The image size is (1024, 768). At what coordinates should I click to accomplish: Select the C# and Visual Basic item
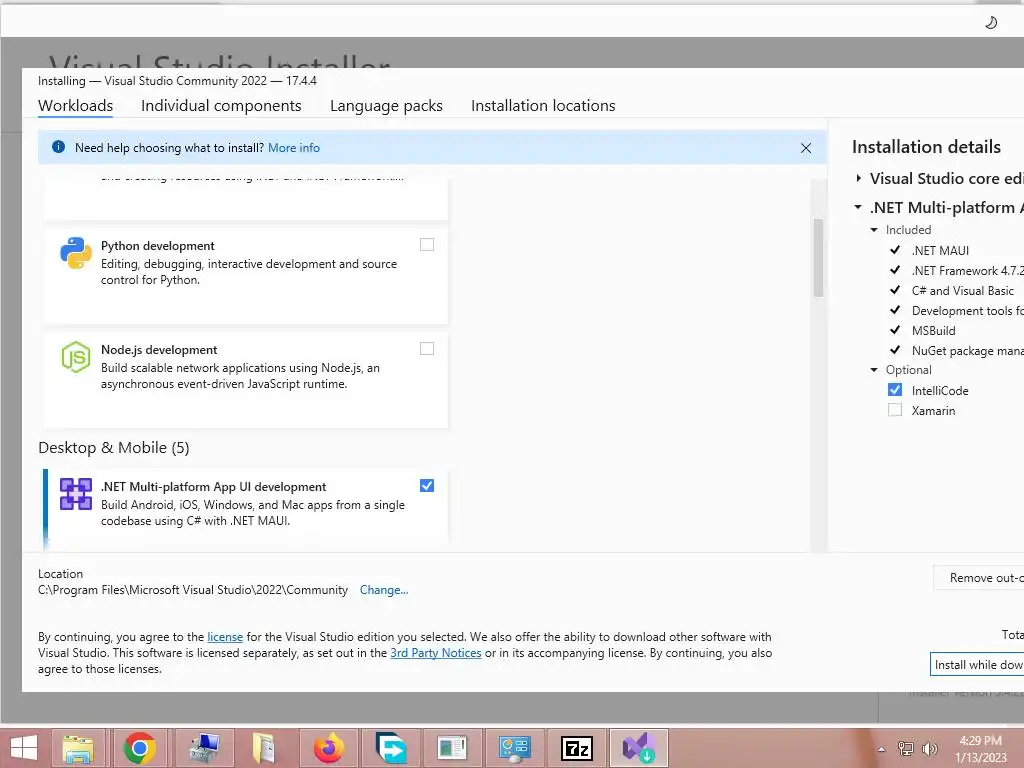coord(963,291)
